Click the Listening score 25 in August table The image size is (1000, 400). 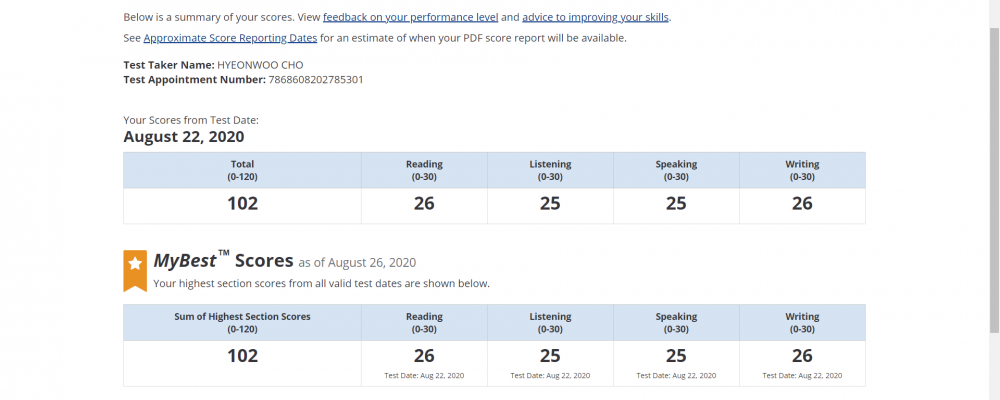click(550, 204)
